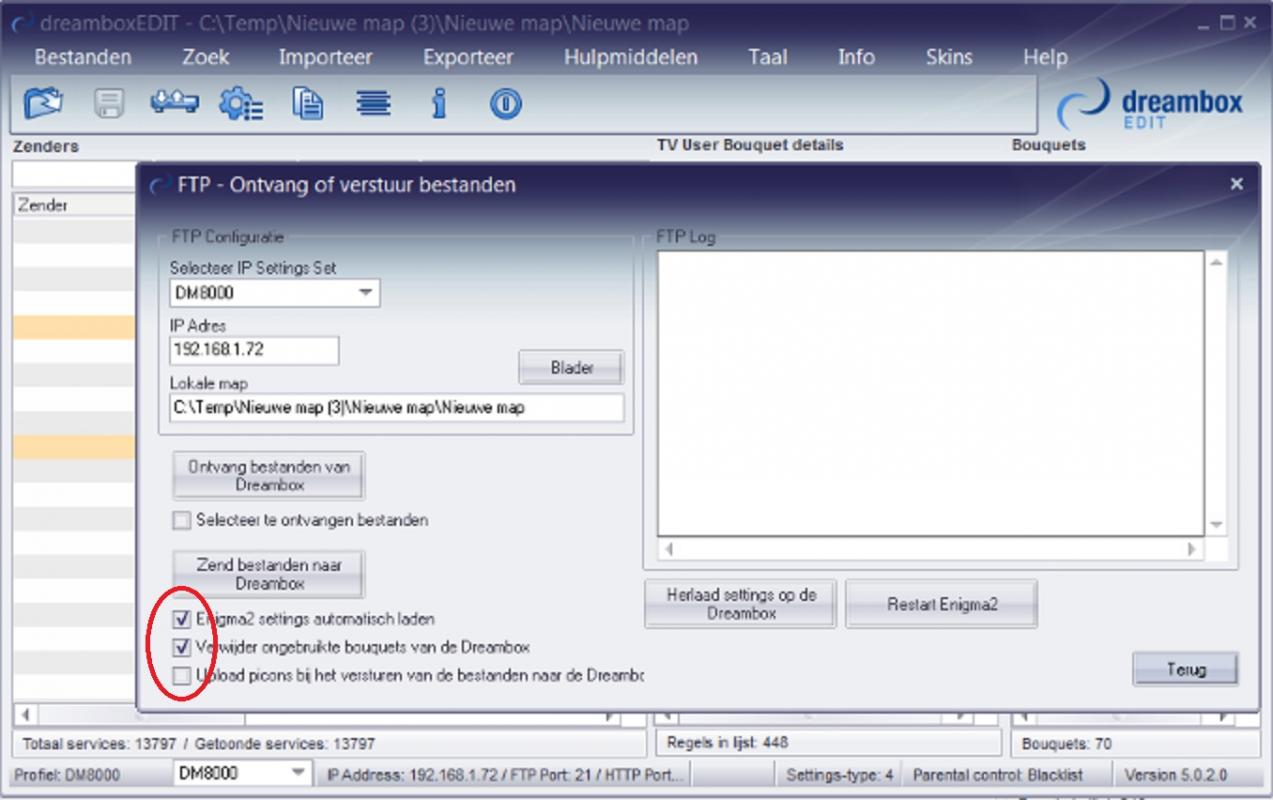Enable the 'Upload picons' checkbox

(x=181, y=675)
